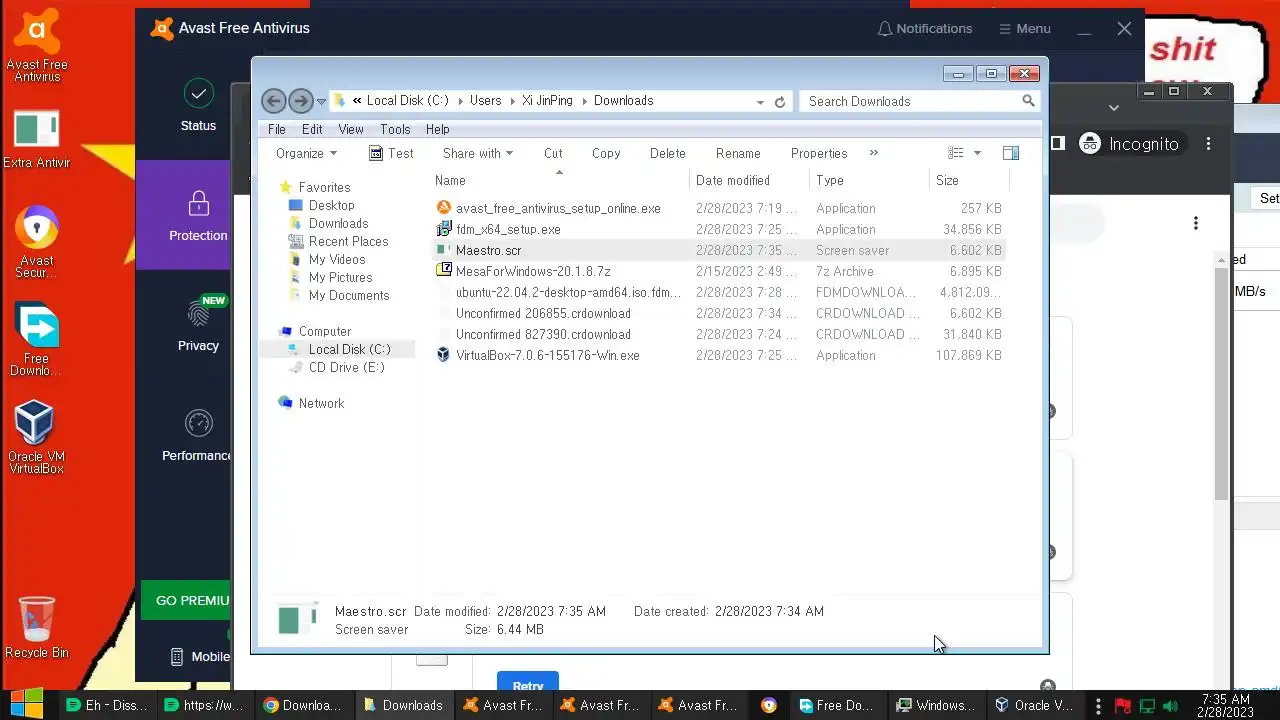Image resolution: width=1280 pixels, height=720 pixels.
Task: Open Oracle VM VirtualBox desktop icon
Action: pos(36,436)
